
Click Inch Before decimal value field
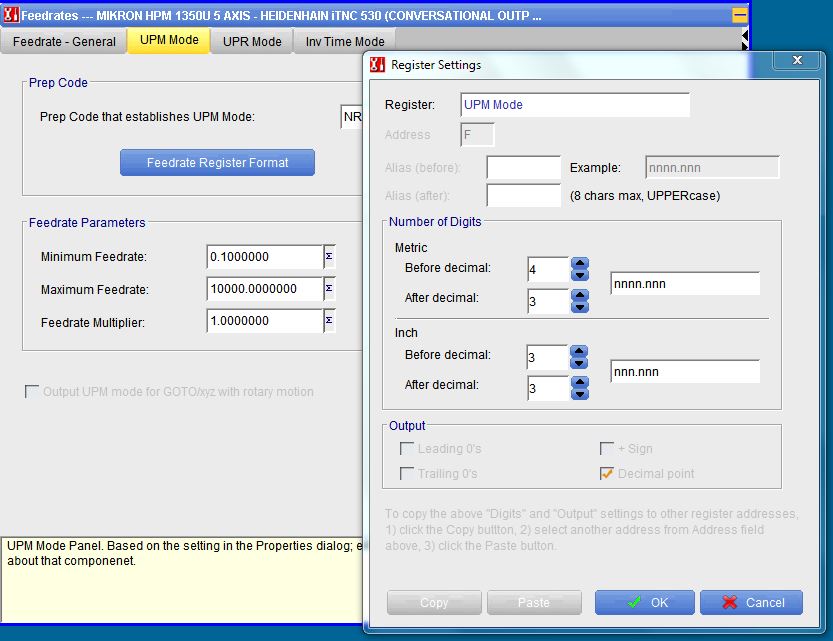547,357
